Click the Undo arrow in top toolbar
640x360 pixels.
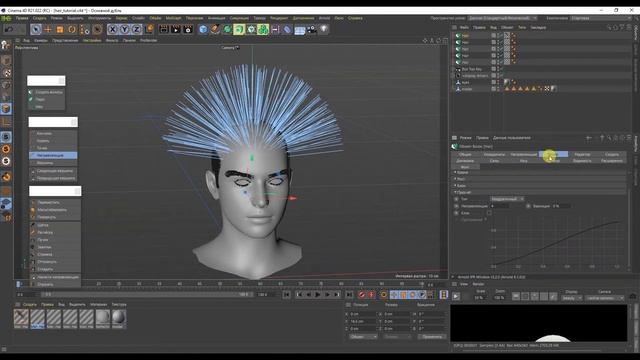point(9,29)
